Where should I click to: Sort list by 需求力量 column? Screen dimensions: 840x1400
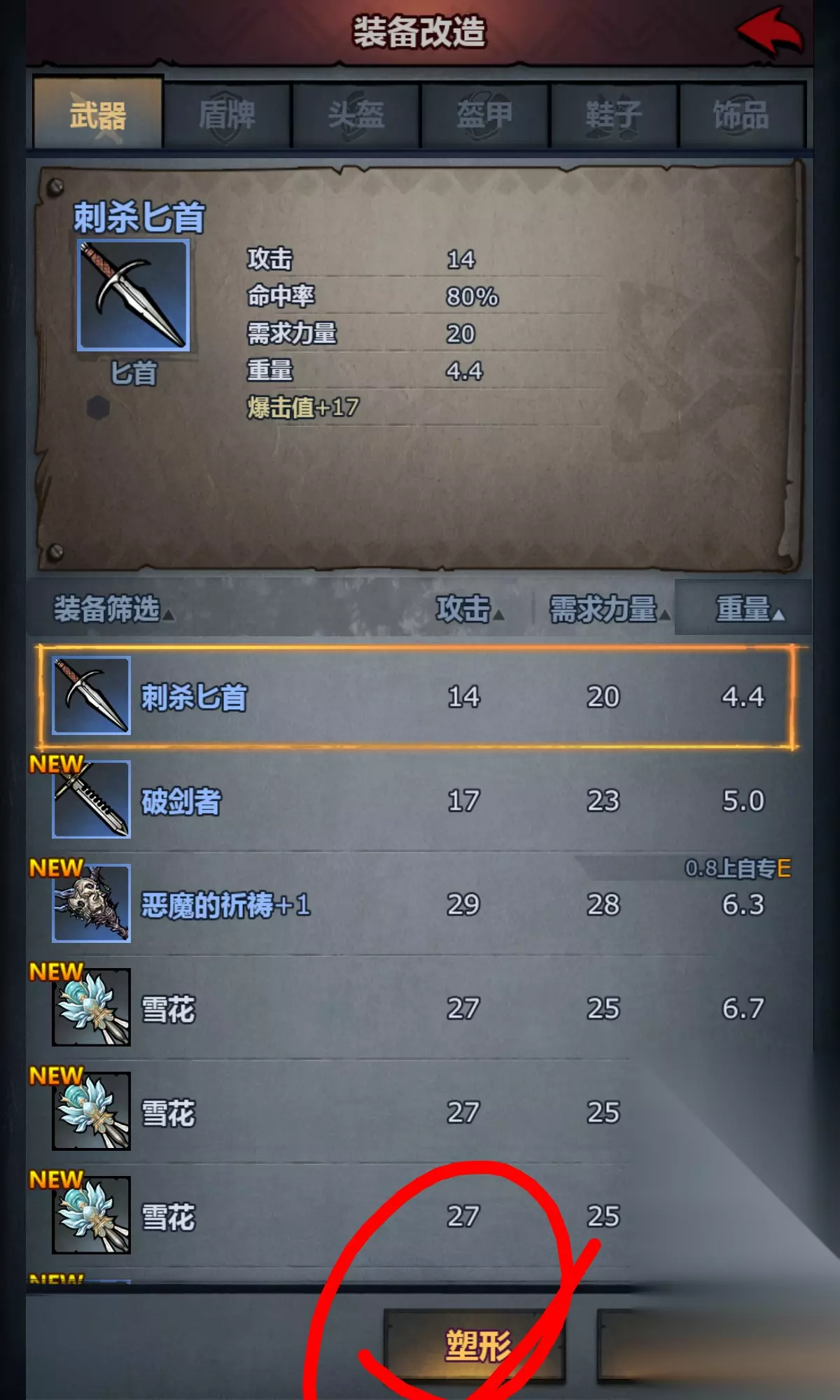(610, 609)
